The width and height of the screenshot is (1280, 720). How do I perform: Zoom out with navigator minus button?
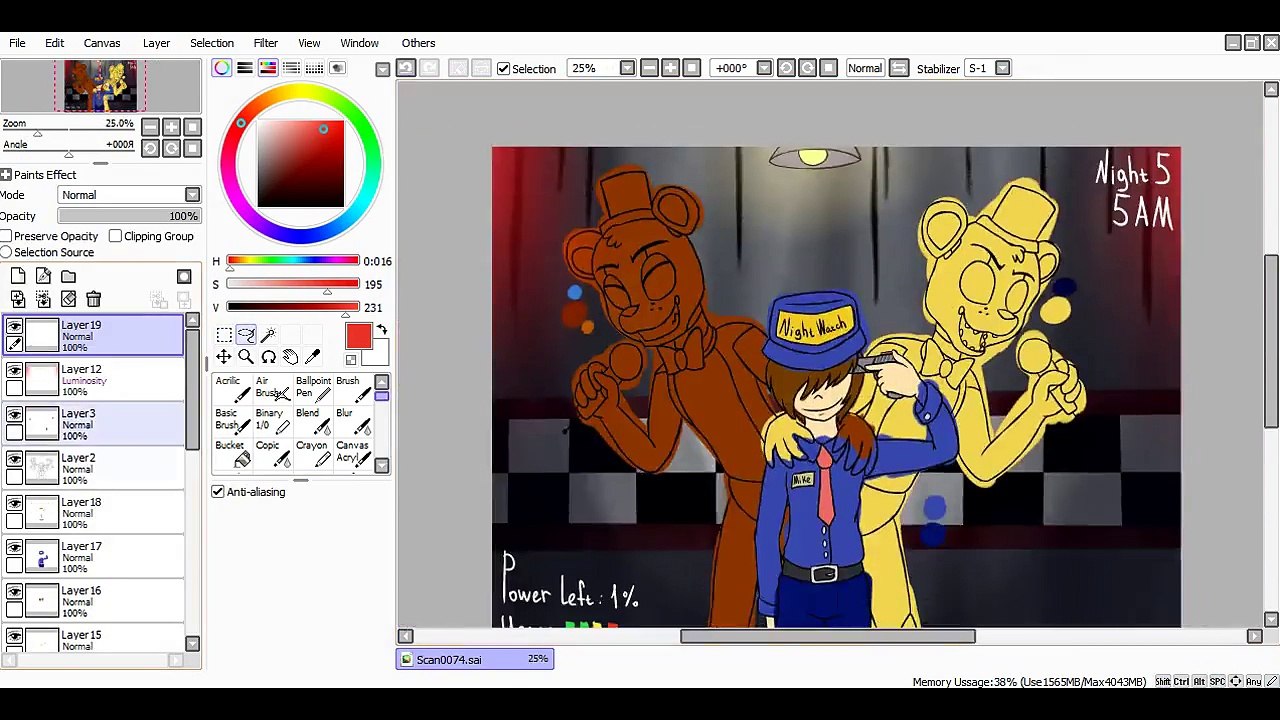coord(150,126)
